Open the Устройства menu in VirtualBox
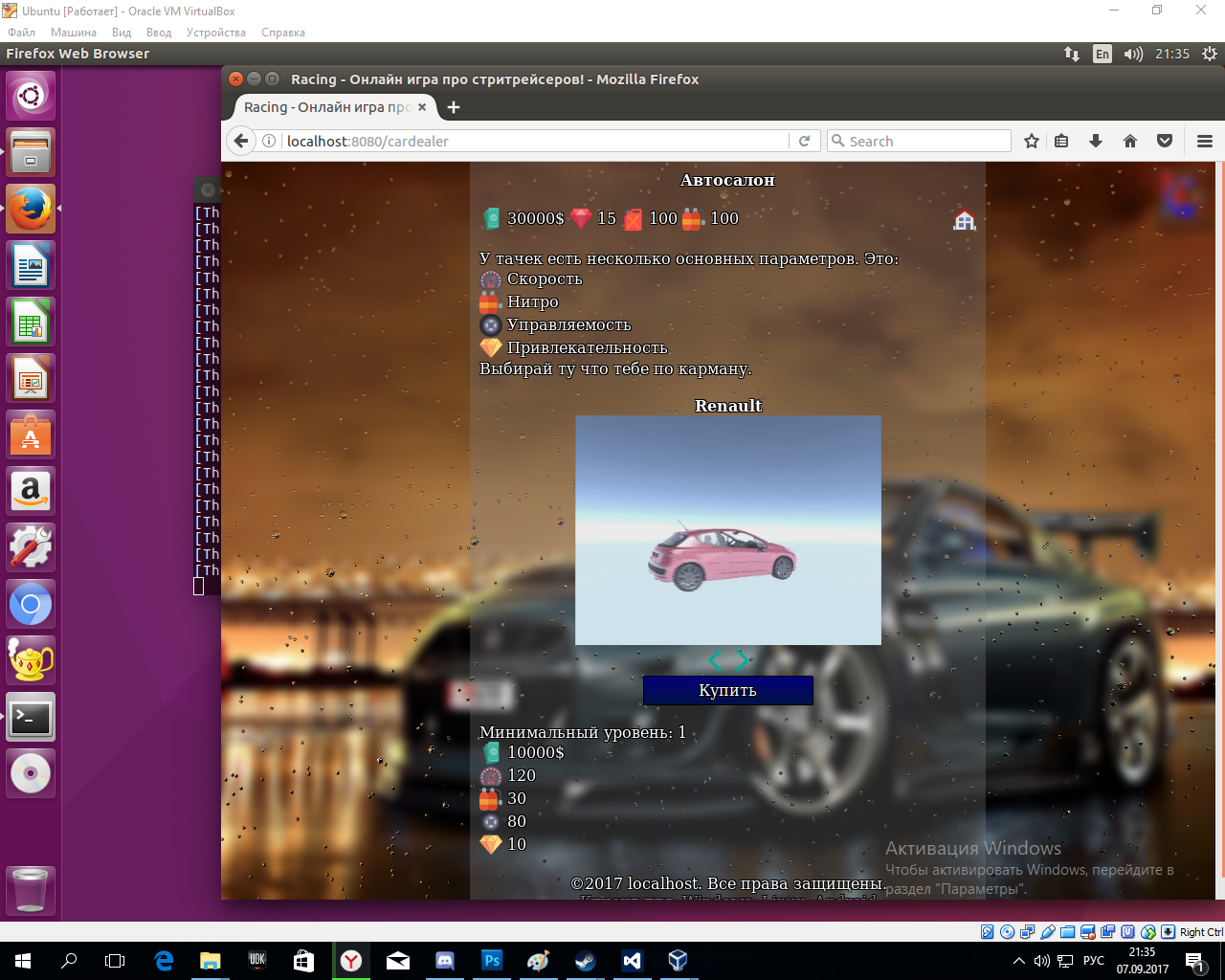The height and width of the screenshot is (980, 1225). (x=215, y=33)
